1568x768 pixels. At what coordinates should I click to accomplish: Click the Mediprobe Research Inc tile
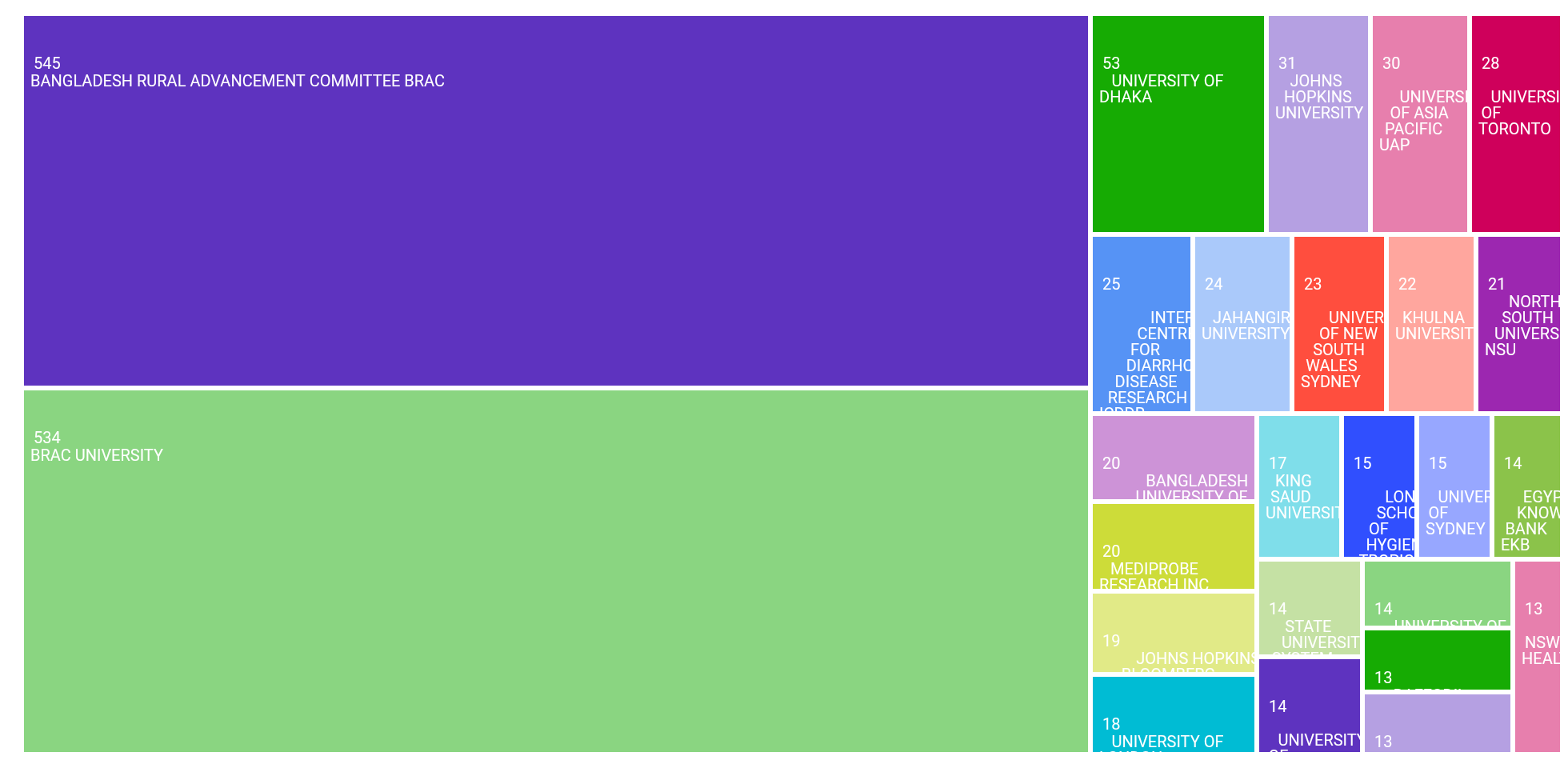(1174, 546)
